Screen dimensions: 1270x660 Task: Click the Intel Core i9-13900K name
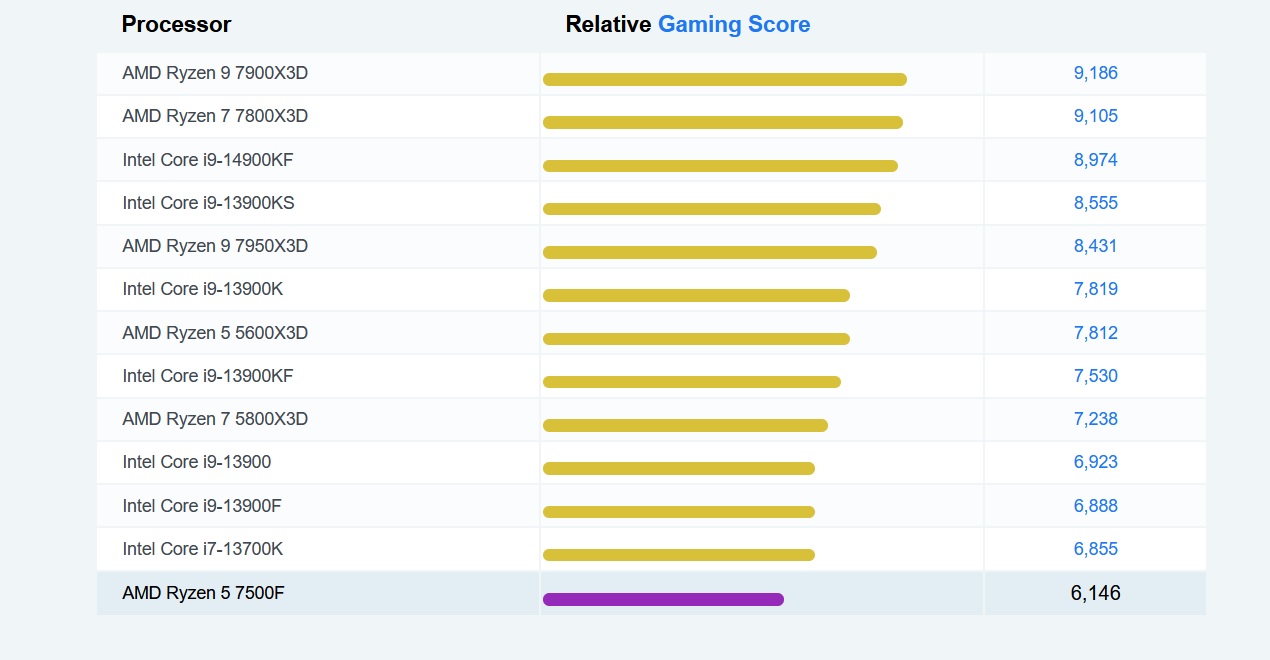click(203, 289)
